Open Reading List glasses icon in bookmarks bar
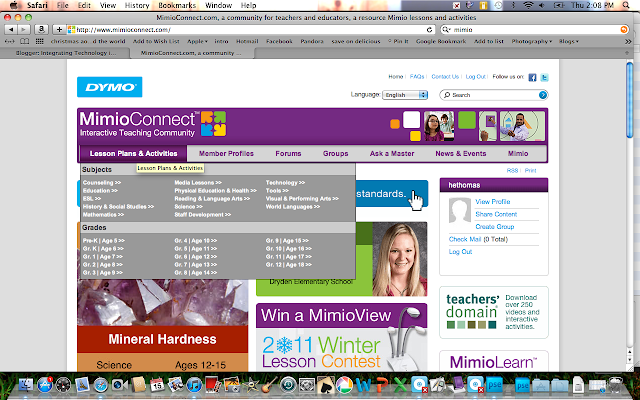The image size is (640, 400). [x=9, y=41]
